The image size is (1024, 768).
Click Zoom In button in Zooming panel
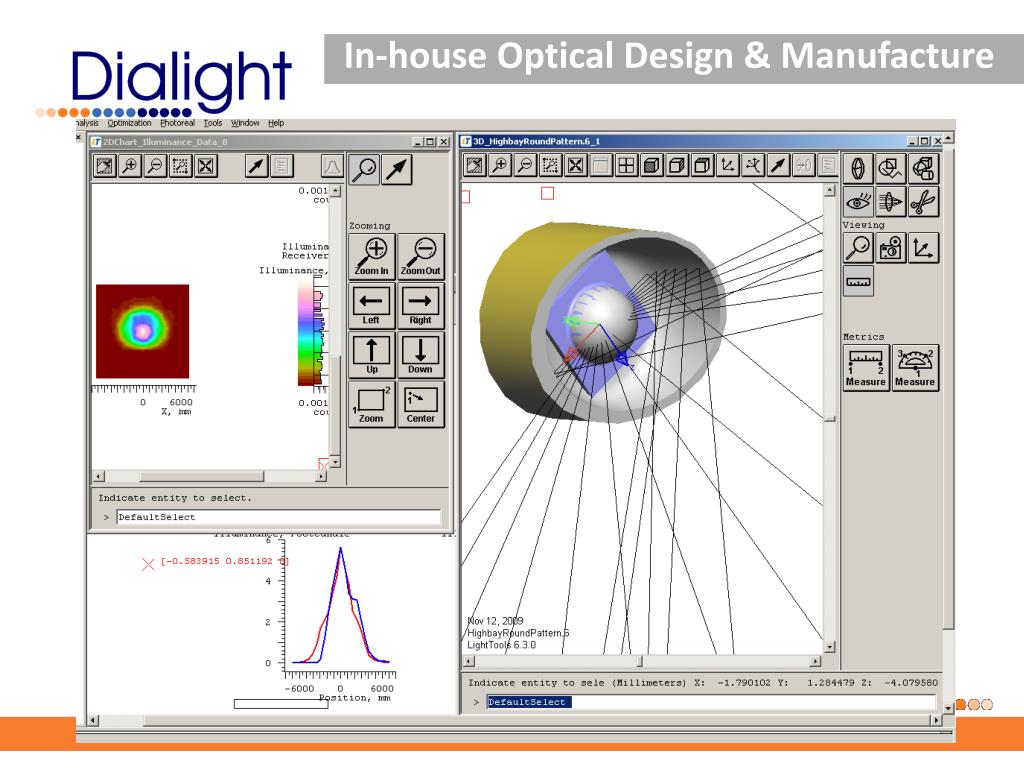coord(372,257)
